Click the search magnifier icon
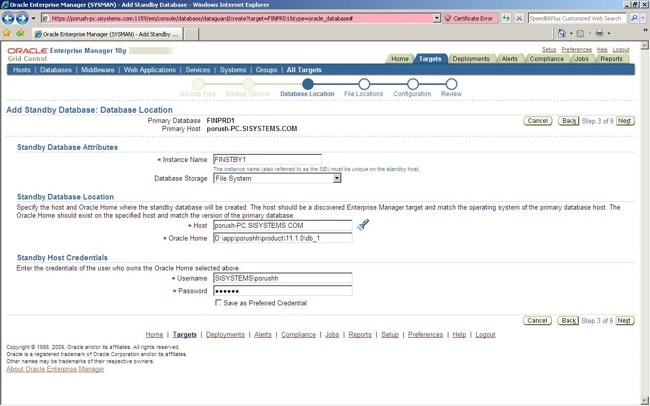The image size is (650, 406). (x=633, y=18)
